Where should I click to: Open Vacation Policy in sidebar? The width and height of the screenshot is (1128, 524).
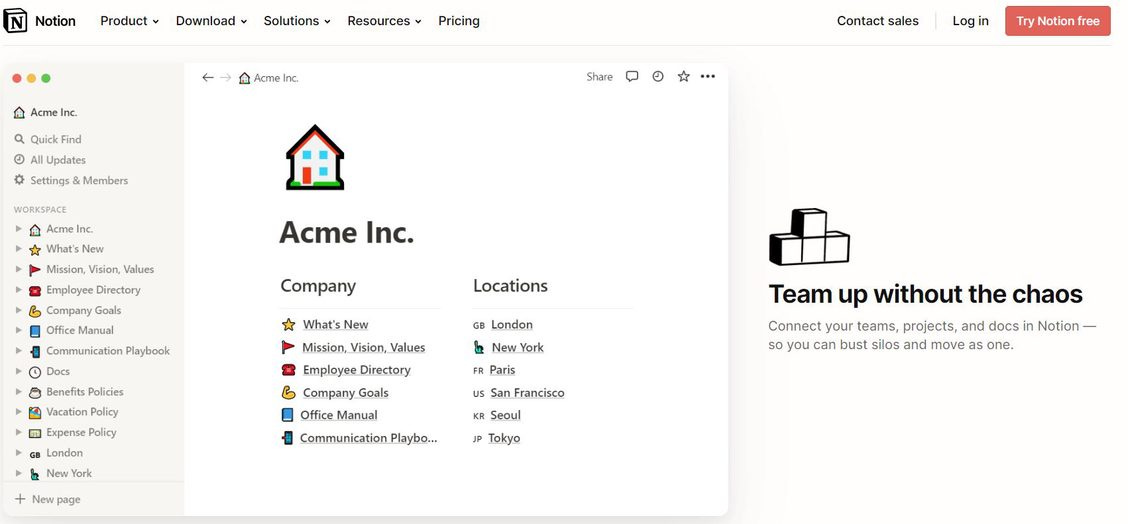click(82, 412)
